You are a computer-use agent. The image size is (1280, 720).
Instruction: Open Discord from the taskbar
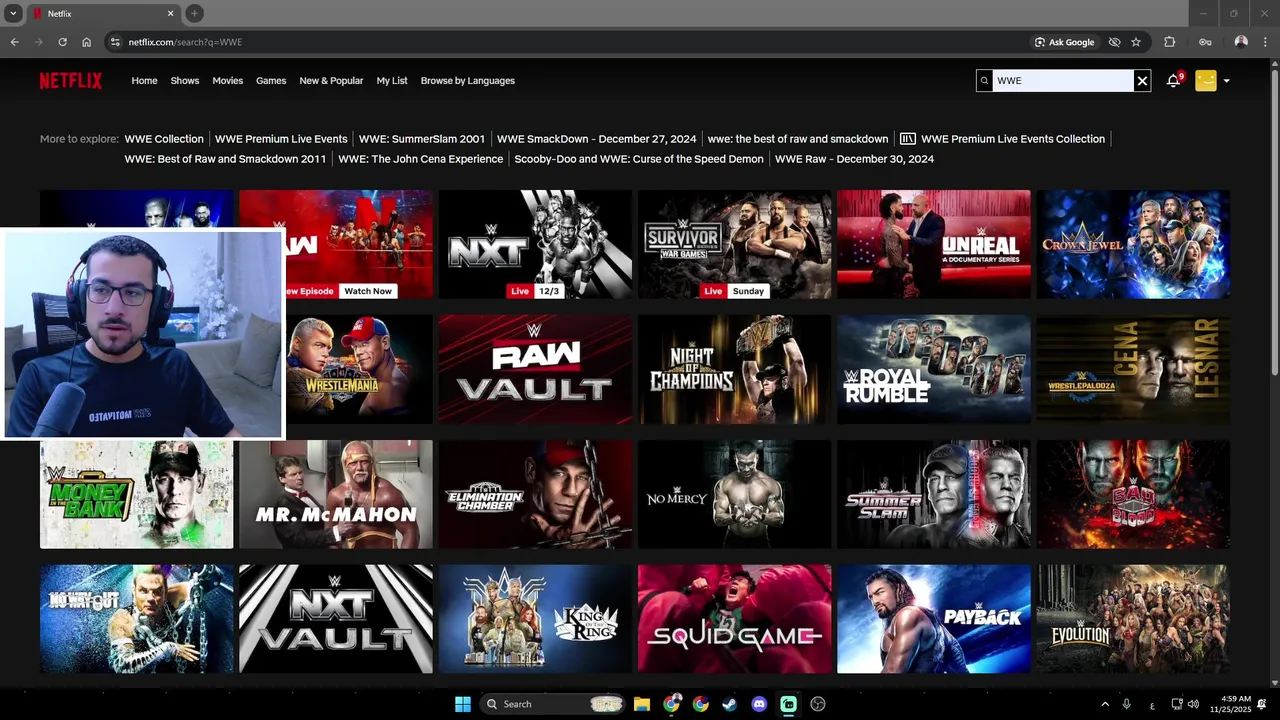[759, 704]
